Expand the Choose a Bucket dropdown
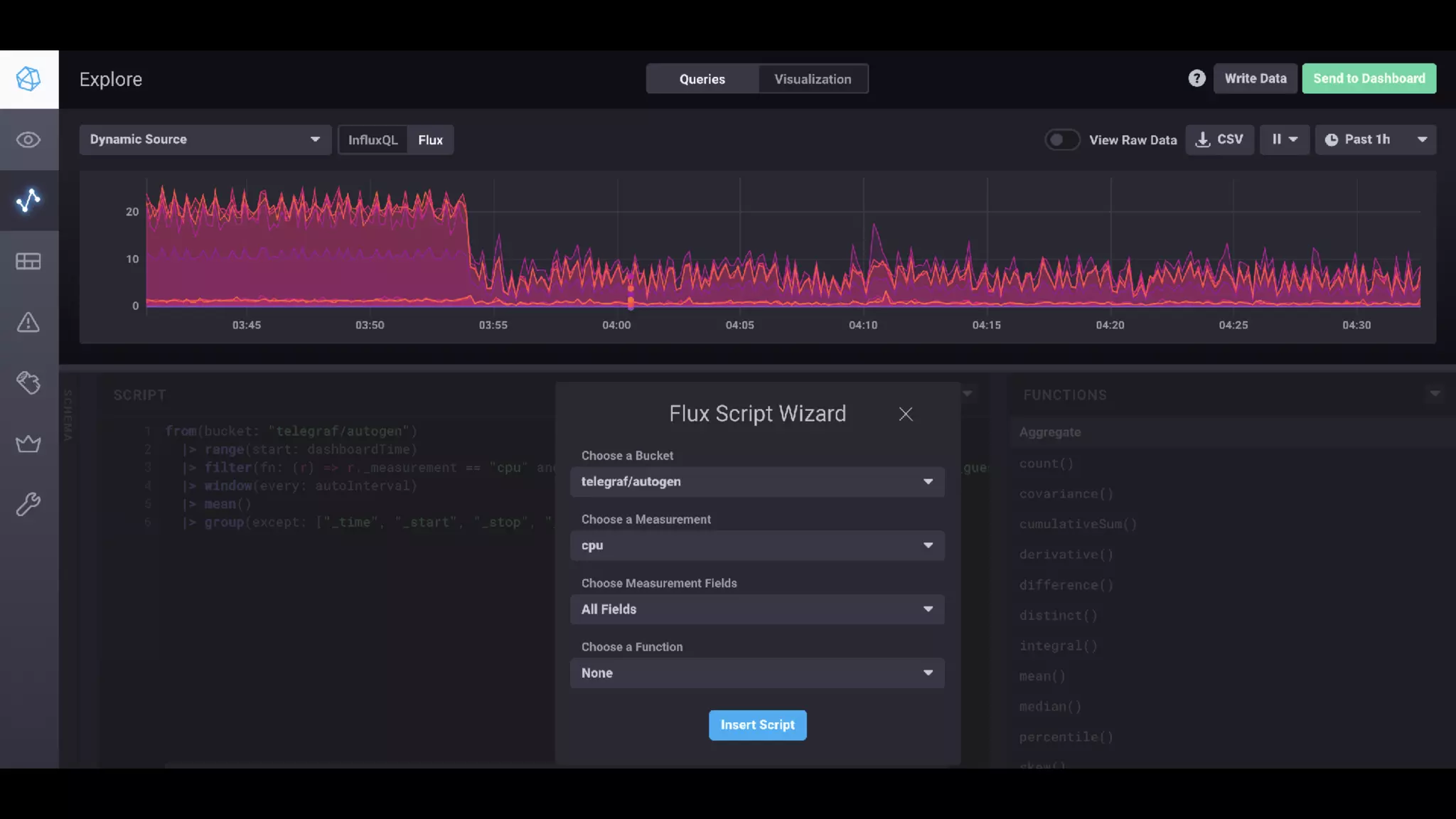1456x819 pixels. [x=757, y=482]
